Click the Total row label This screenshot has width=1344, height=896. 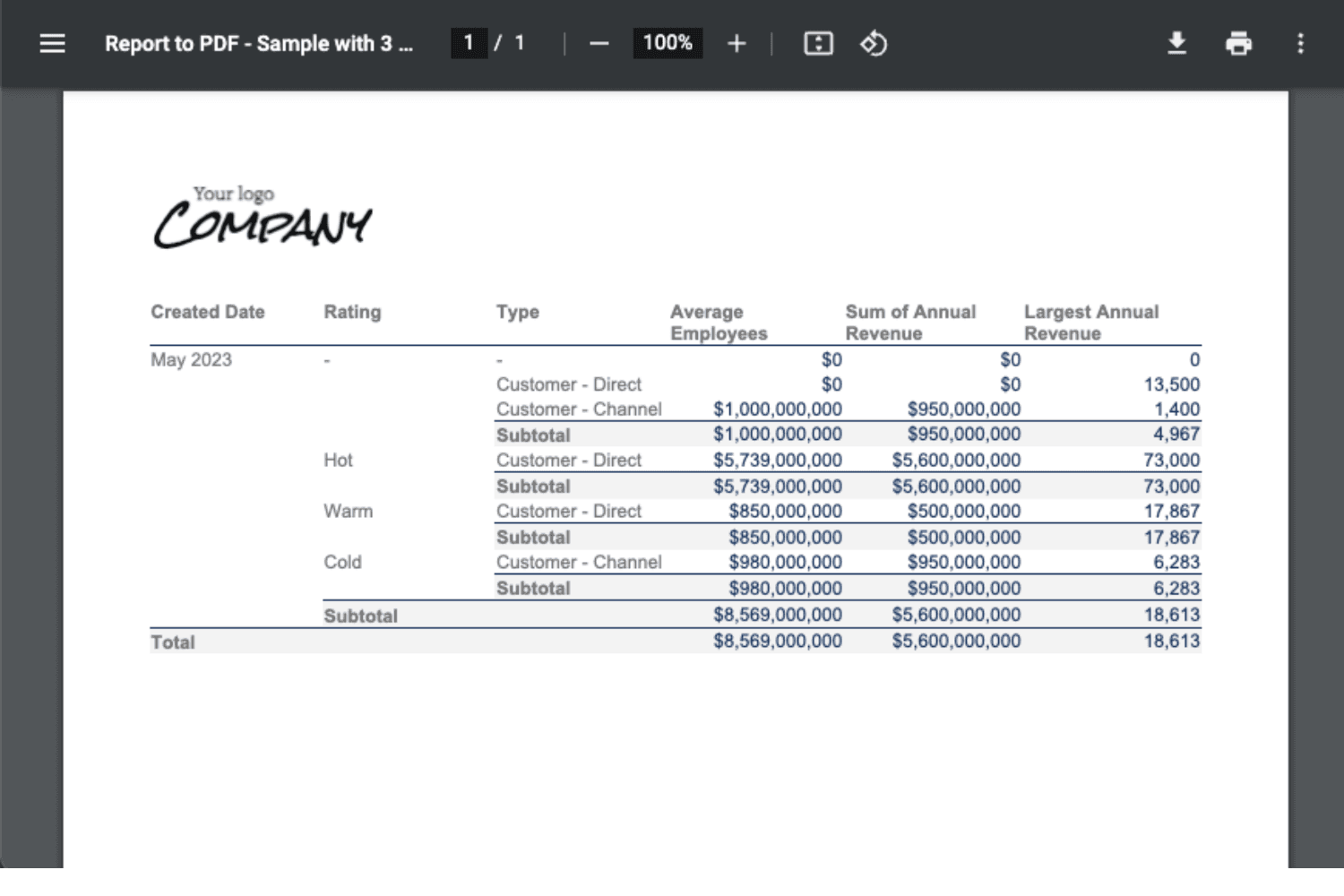[x=172, y=642]
